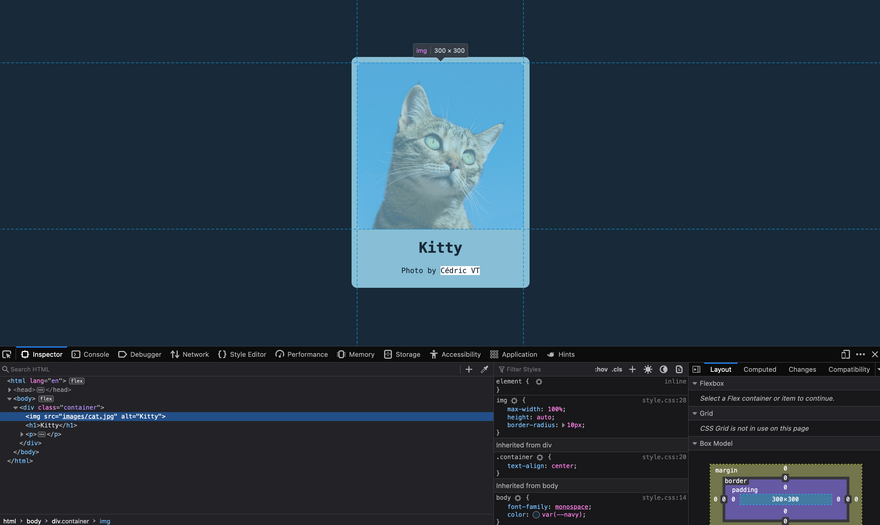Open the Computed sidebar tab

click(759, 369)
